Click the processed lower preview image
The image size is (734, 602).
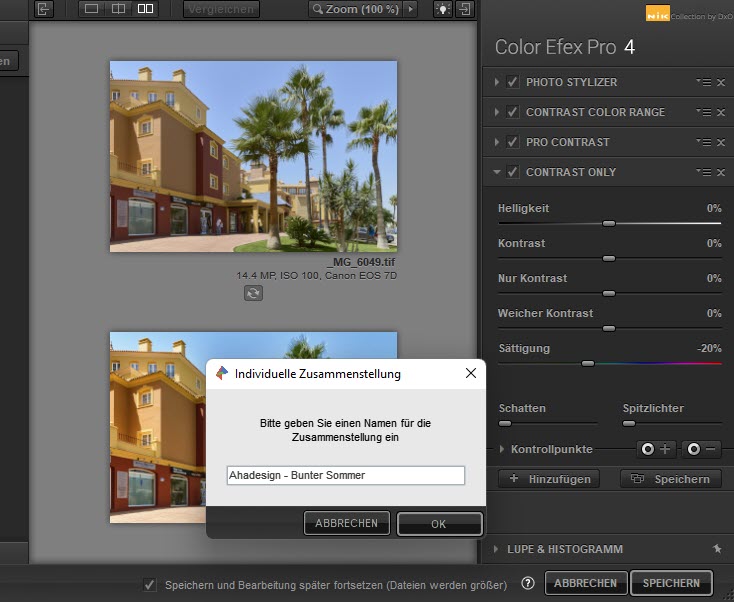(158, 427)
